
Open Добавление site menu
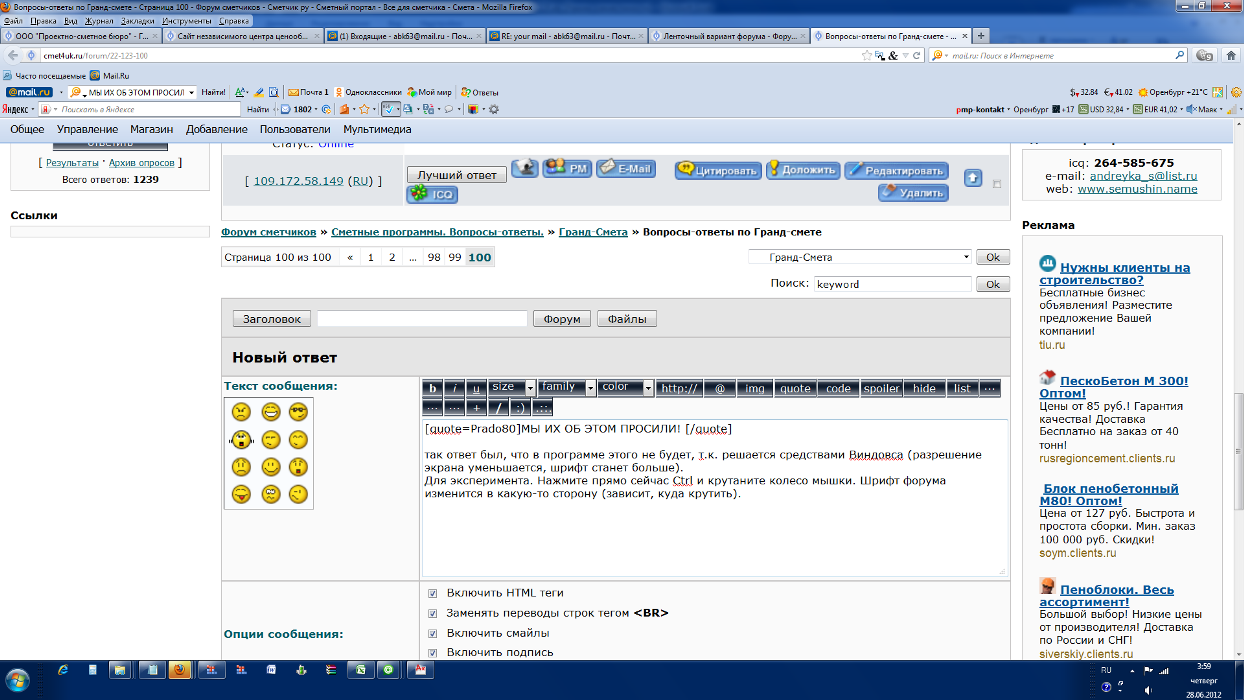click(217, 129)
